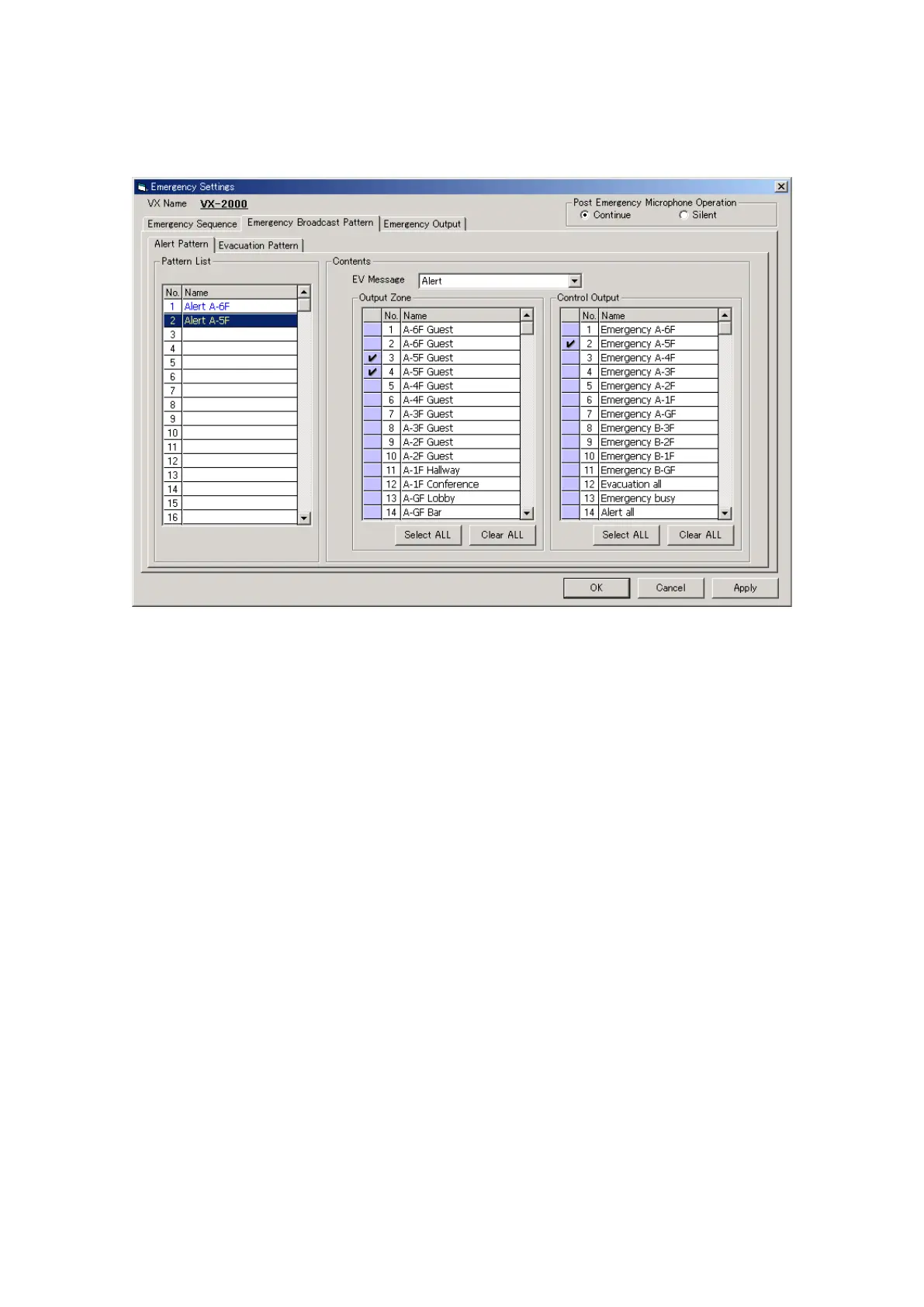Screen dimensions: 924x1307
Task: Select pattern 1 Alert A-6F
Action: (230, 307)
